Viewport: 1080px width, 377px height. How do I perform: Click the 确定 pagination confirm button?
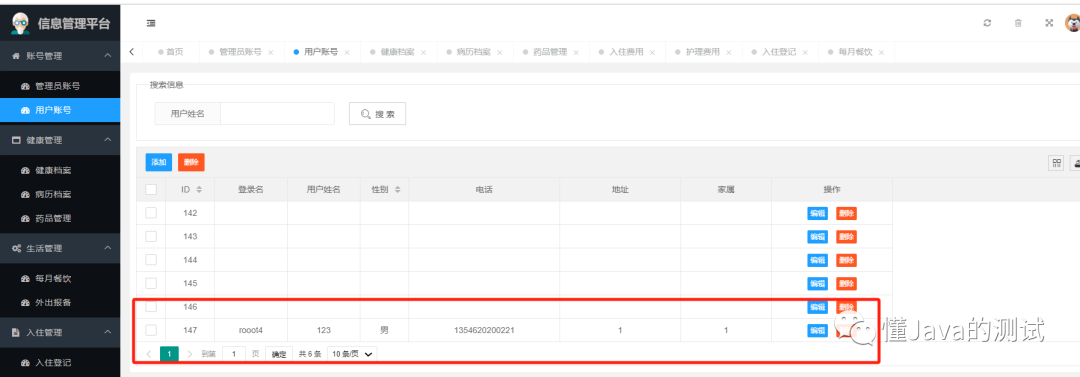279,354
